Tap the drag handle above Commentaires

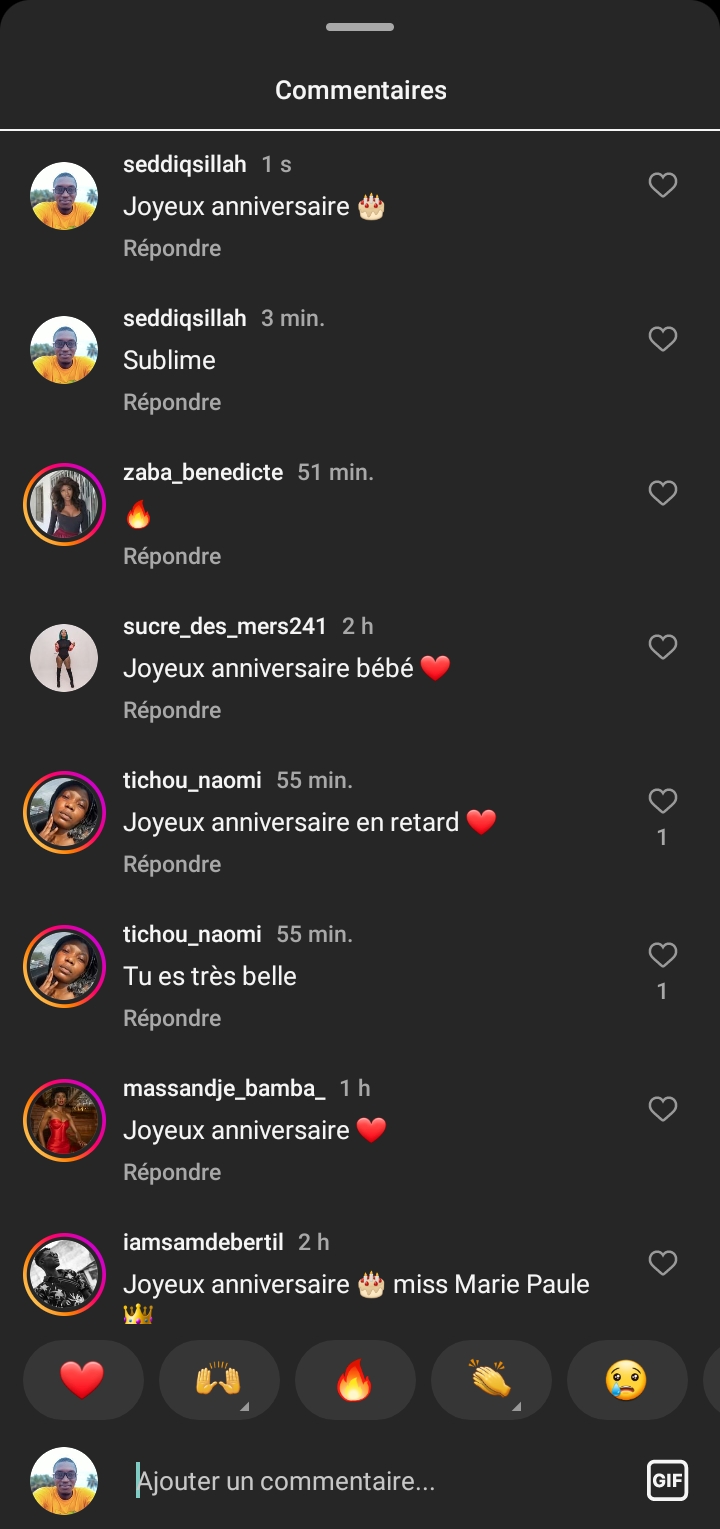(x=360, y=27)
